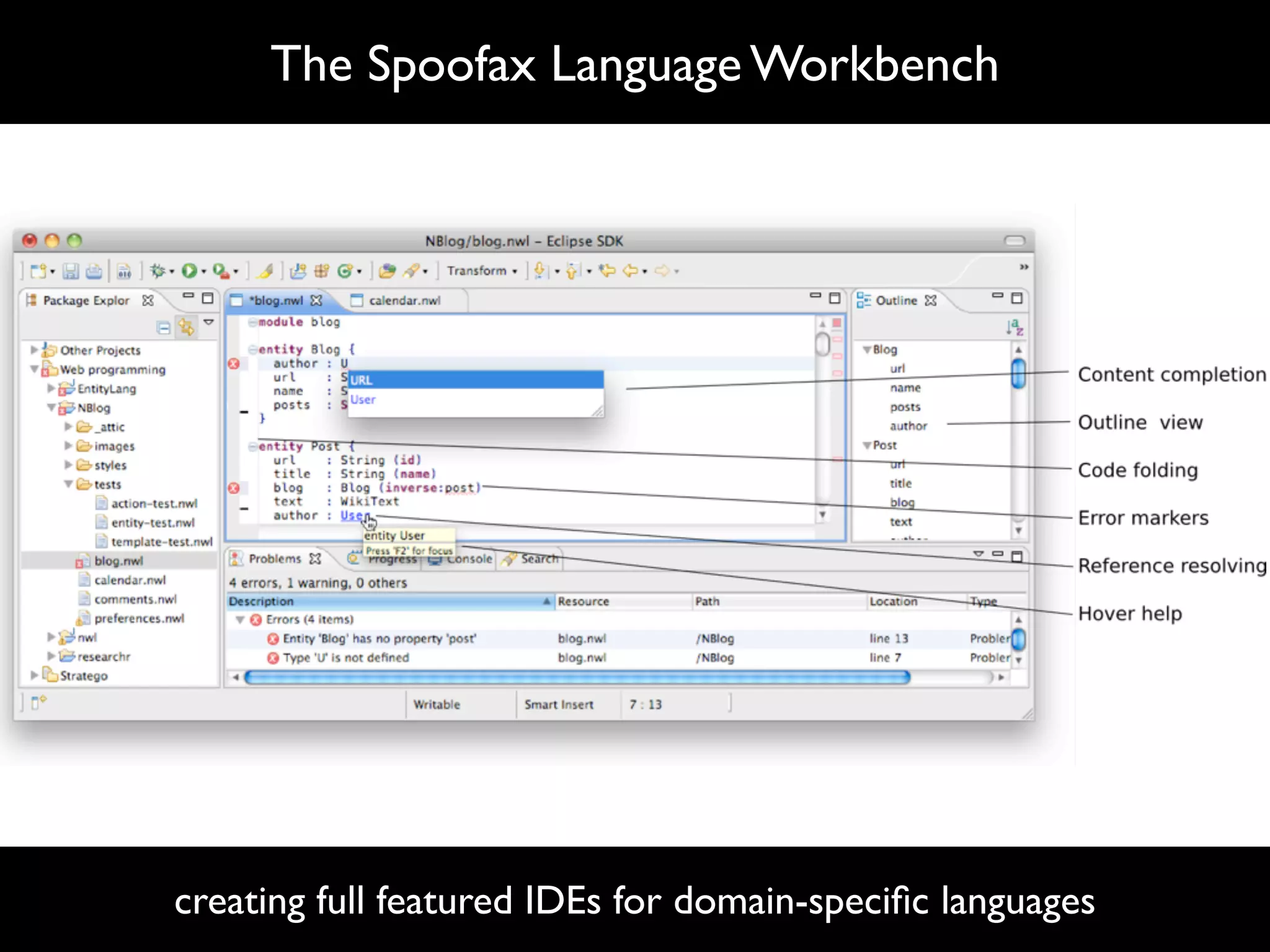Choose URL from content completion popup
Screen dimensions: 1270x952
(x=476, y=380)
